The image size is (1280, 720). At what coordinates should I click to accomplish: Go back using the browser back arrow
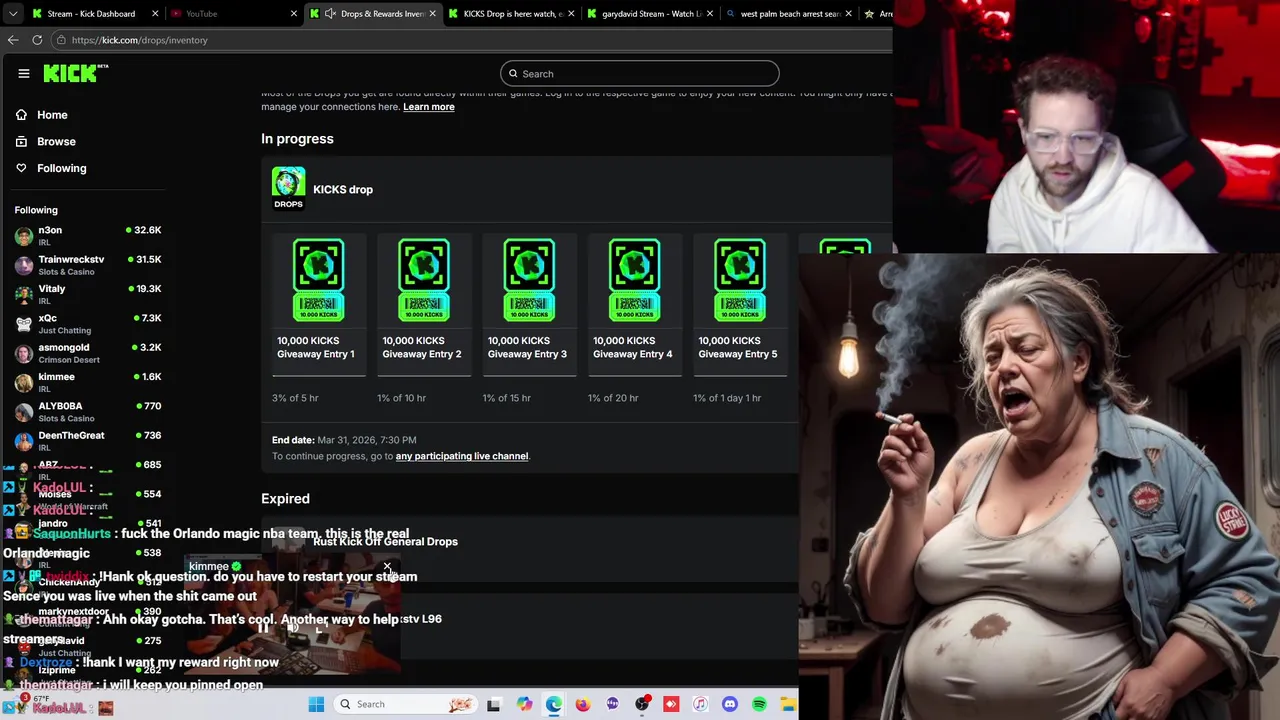tap(13, 40)
